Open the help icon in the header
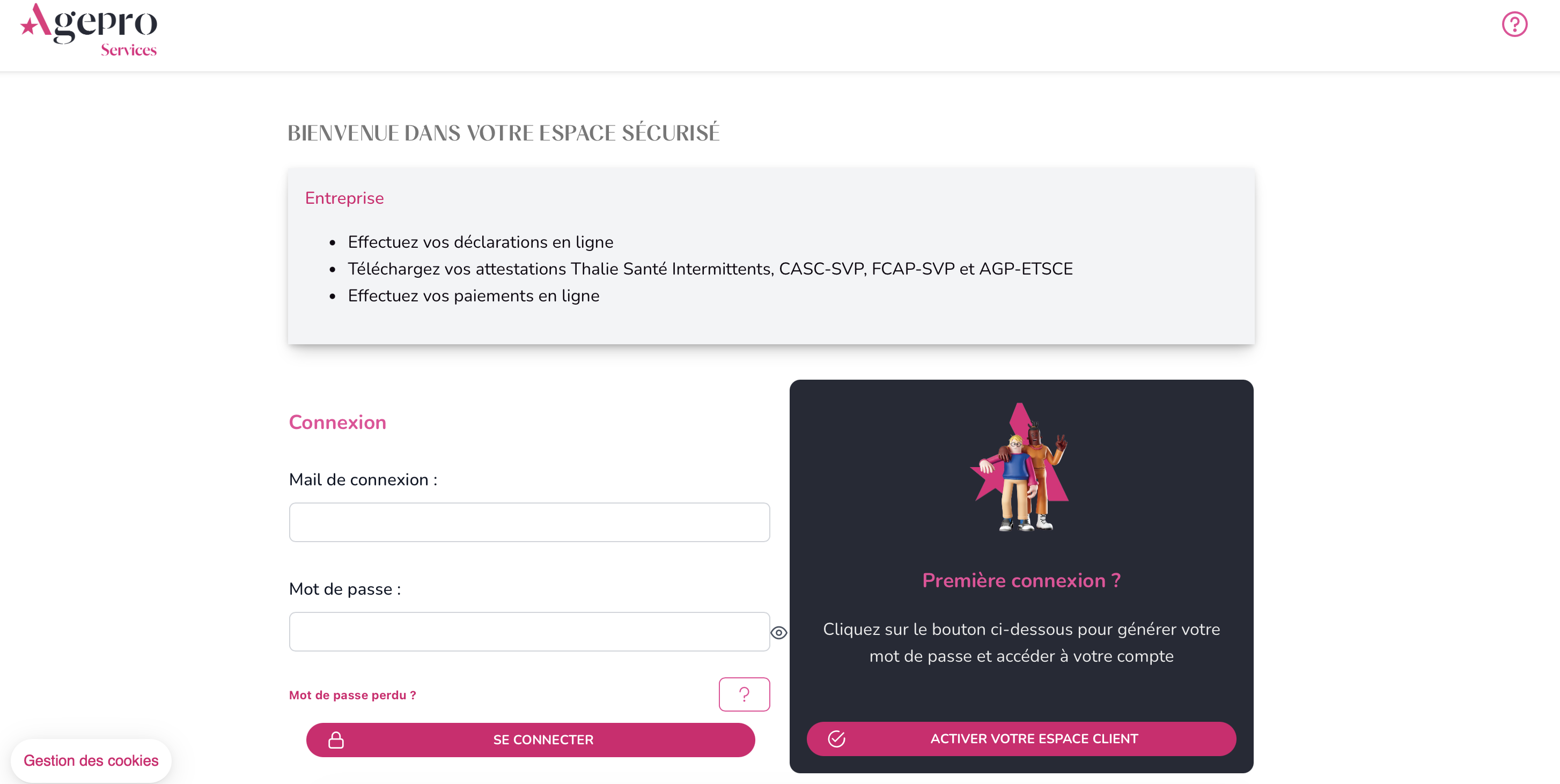1560x784 pixels. 1514,24
